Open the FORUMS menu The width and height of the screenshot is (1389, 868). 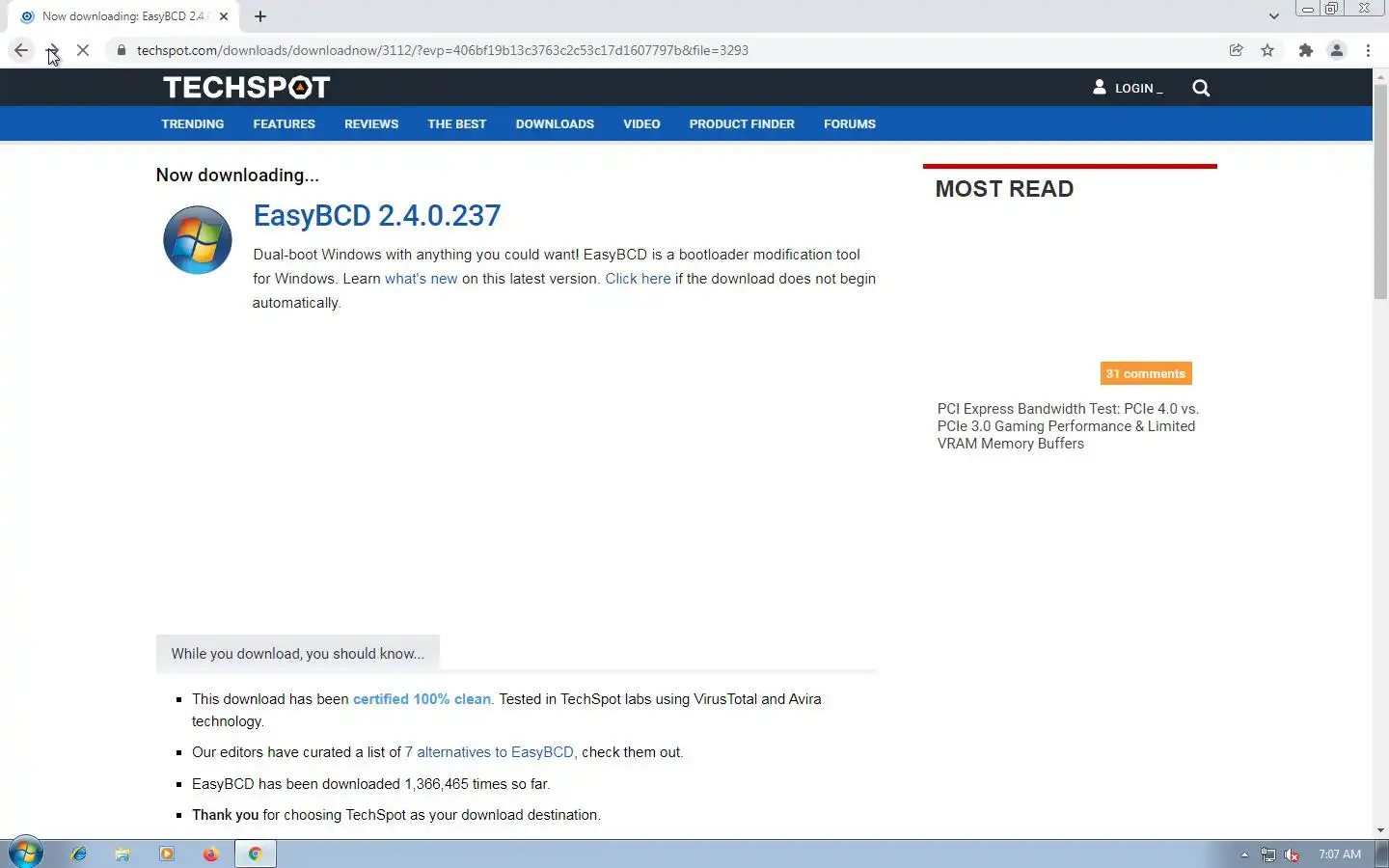pos(850,124)
